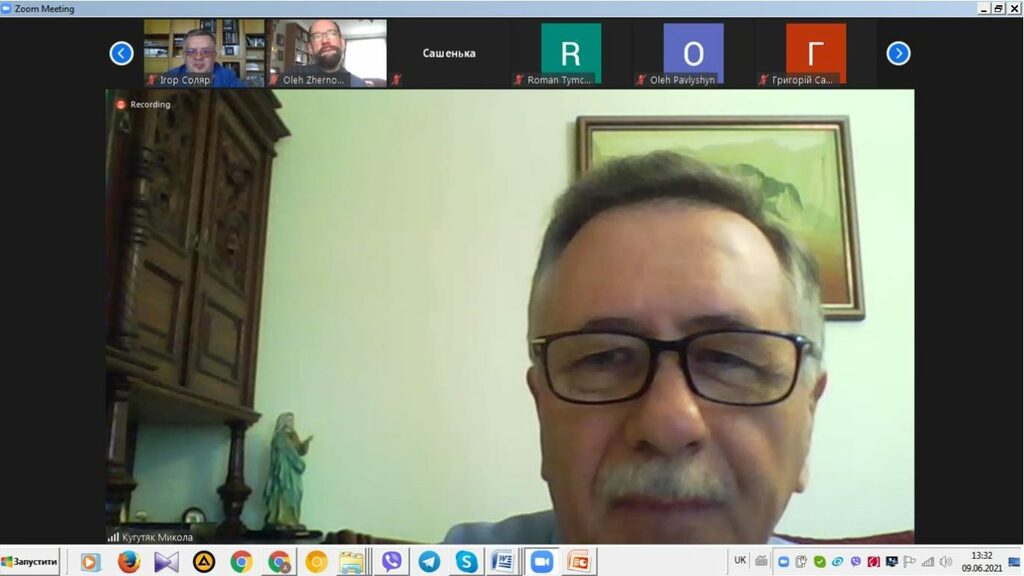
Task: Open the Windows Start button Запустити
Action: pyautogui.click(x=30, y=561)
